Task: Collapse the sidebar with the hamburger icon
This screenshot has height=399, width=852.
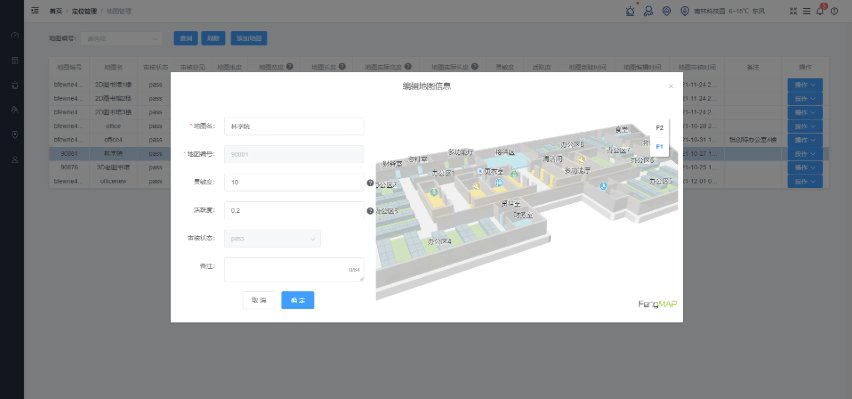Action: coord(35,10)
